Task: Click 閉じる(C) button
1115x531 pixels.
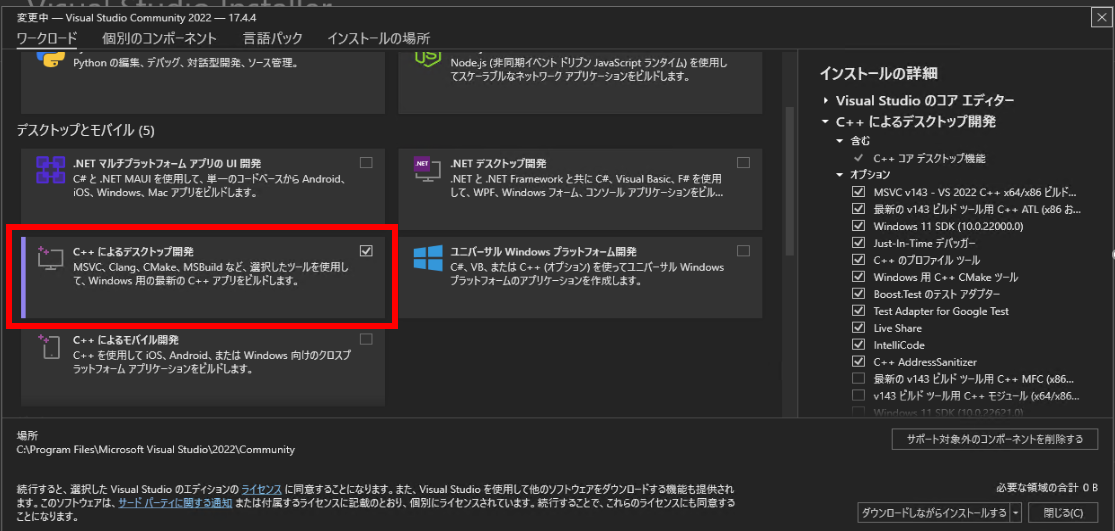Action: point(1063,513)
